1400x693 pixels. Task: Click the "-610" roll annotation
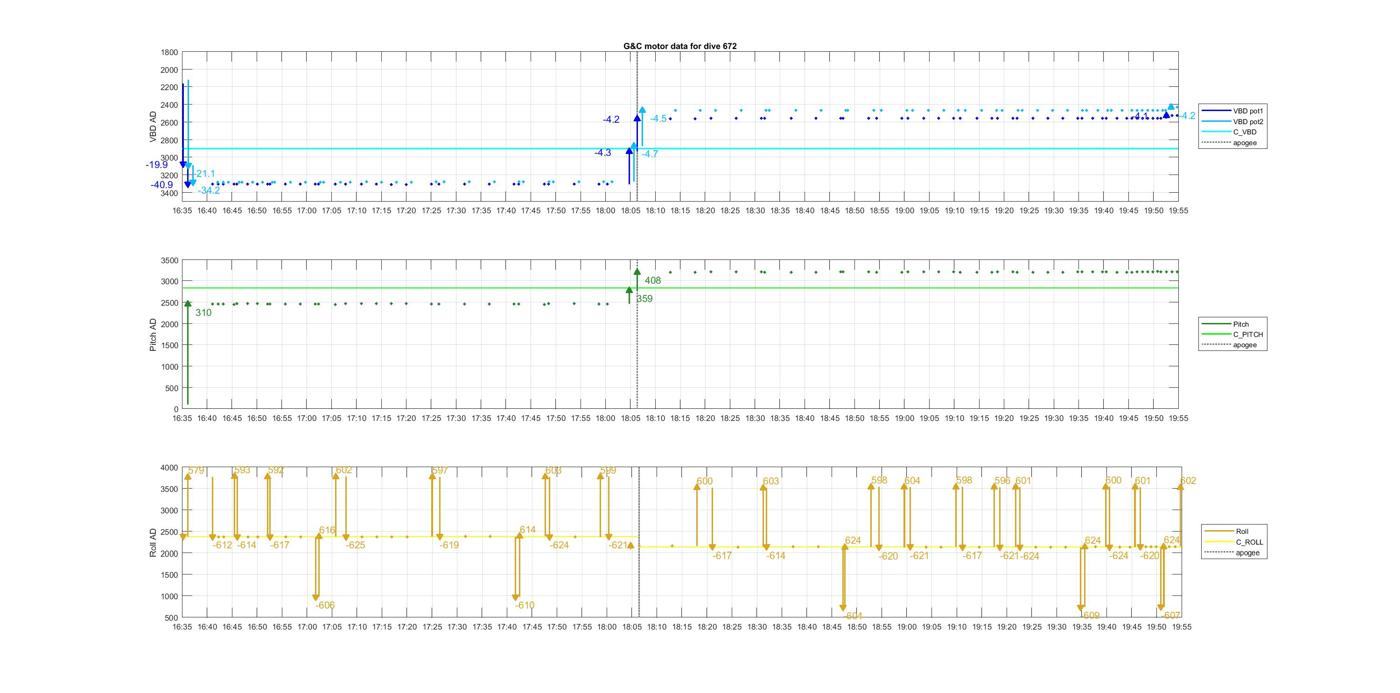tap(525, 605)
